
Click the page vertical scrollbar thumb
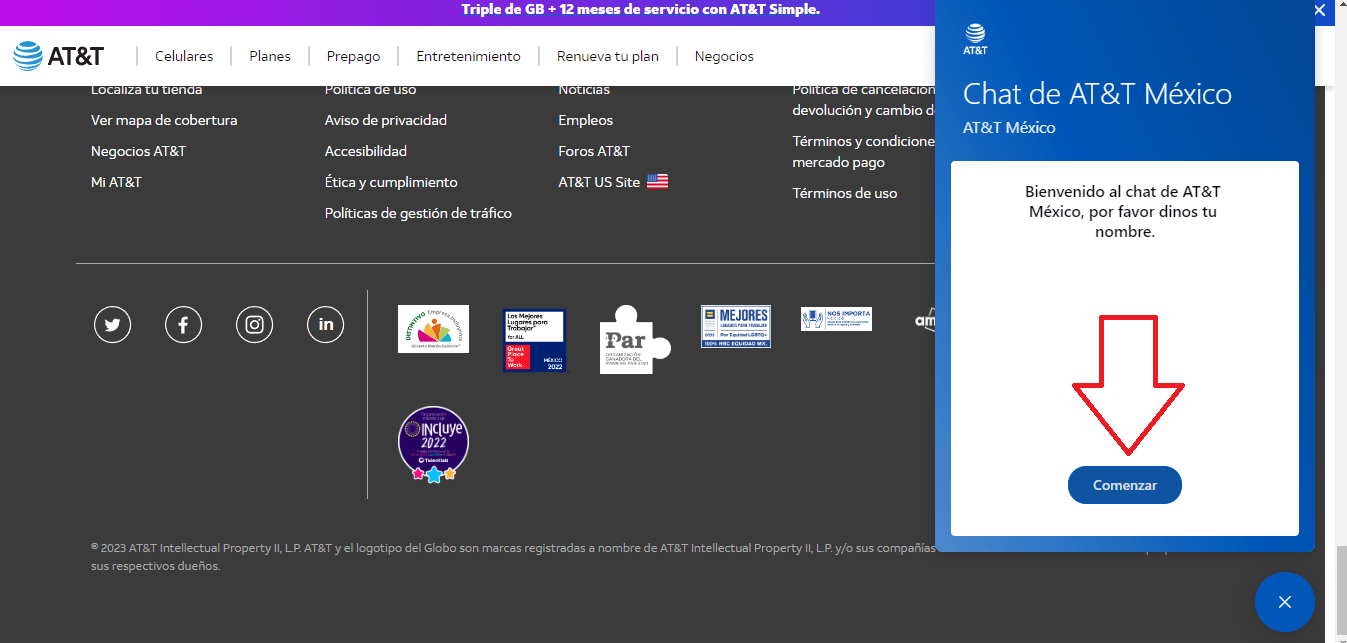(1341, 588)
